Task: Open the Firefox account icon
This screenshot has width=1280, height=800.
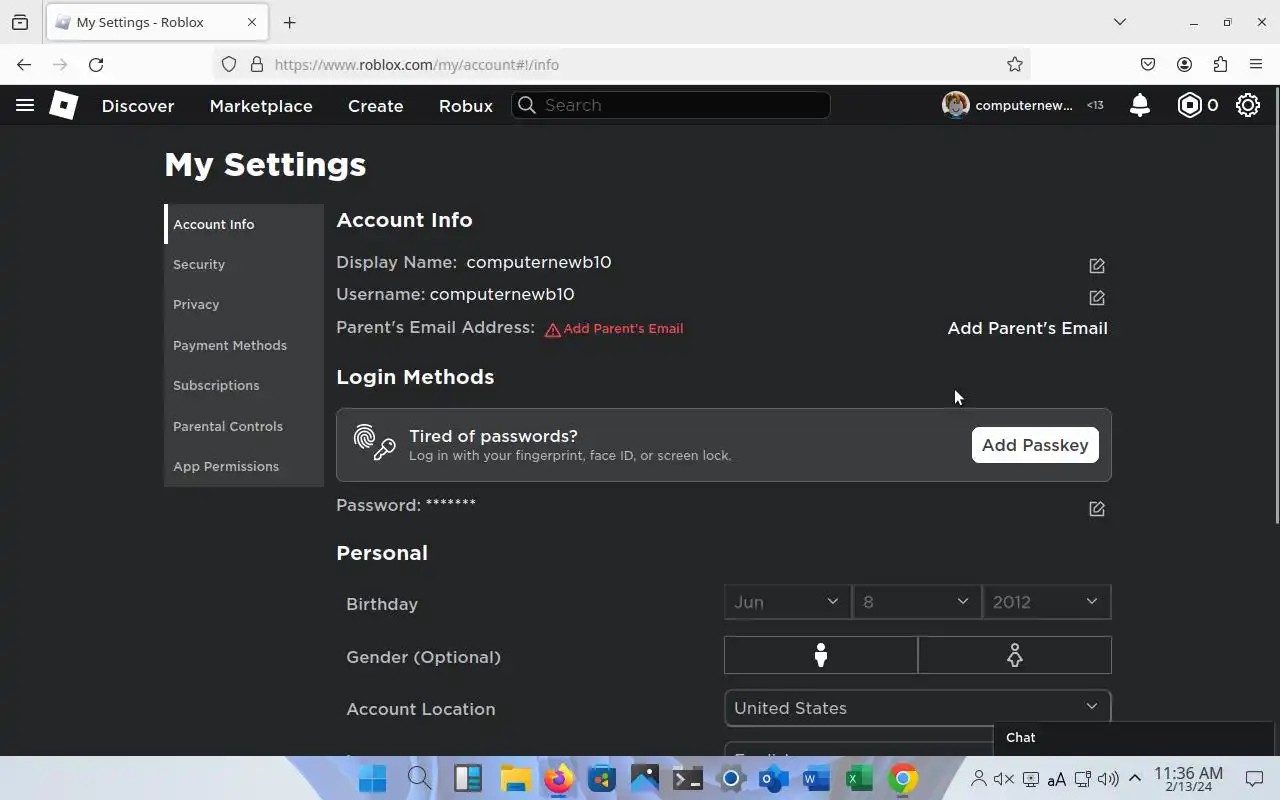Action: [x=1184, y=64]
